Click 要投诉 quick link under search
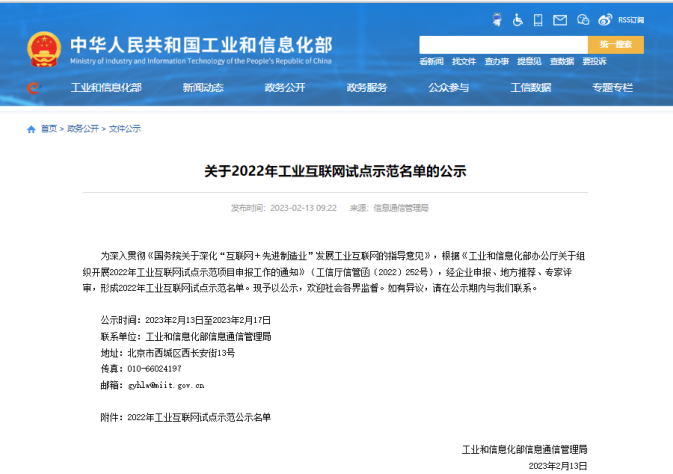The image size is (673, 474). (594, 62)
